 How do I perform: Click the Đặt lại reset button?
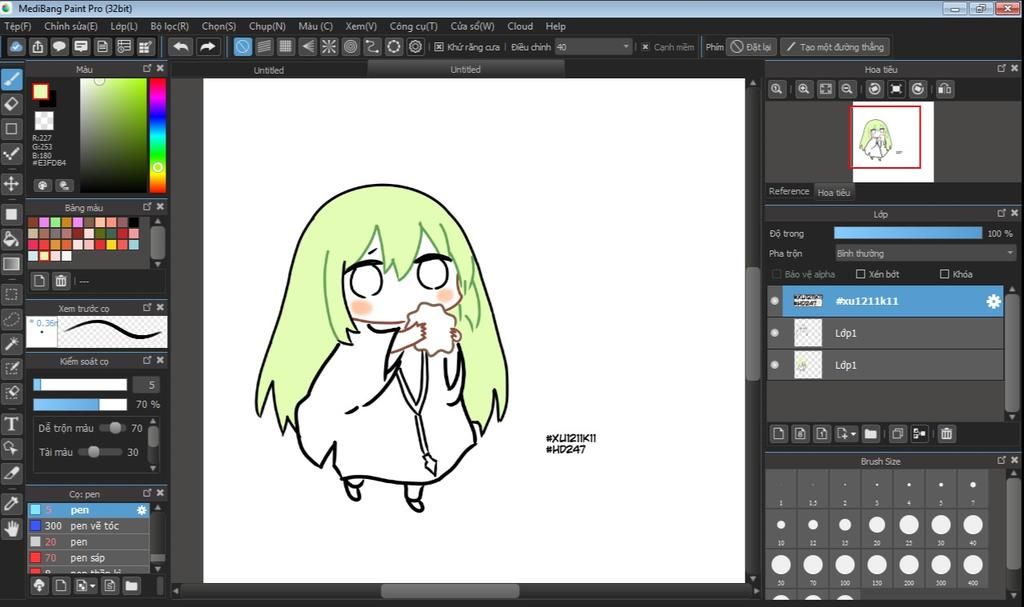pyautogui.click(x=751, y=47)
